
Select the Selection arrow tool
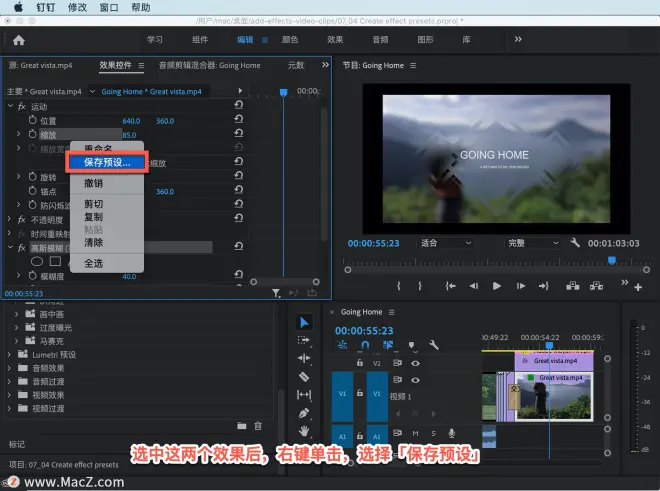[304, 323]
